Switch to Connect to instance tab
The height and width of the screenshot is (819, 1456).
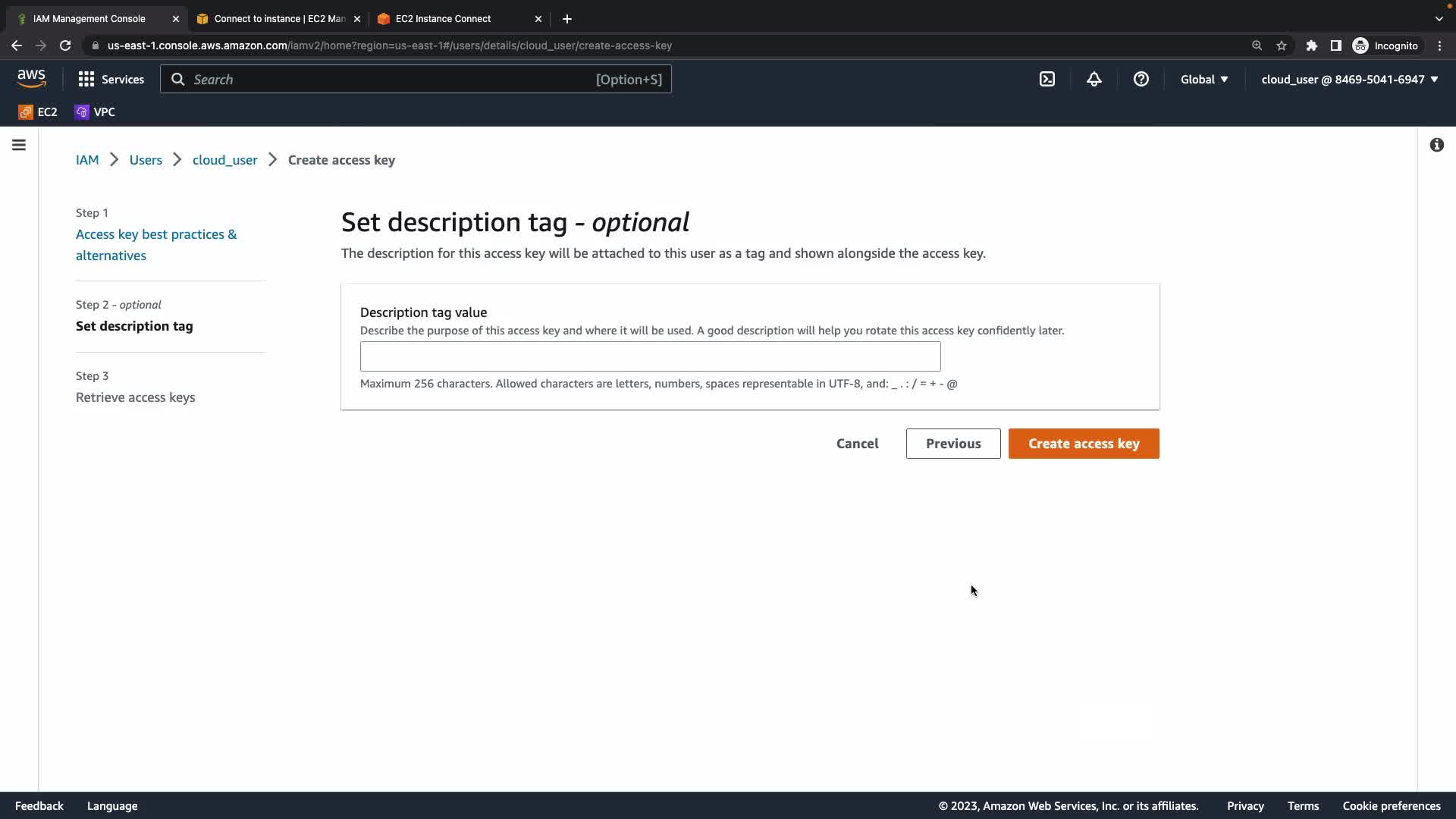(278, 18)
